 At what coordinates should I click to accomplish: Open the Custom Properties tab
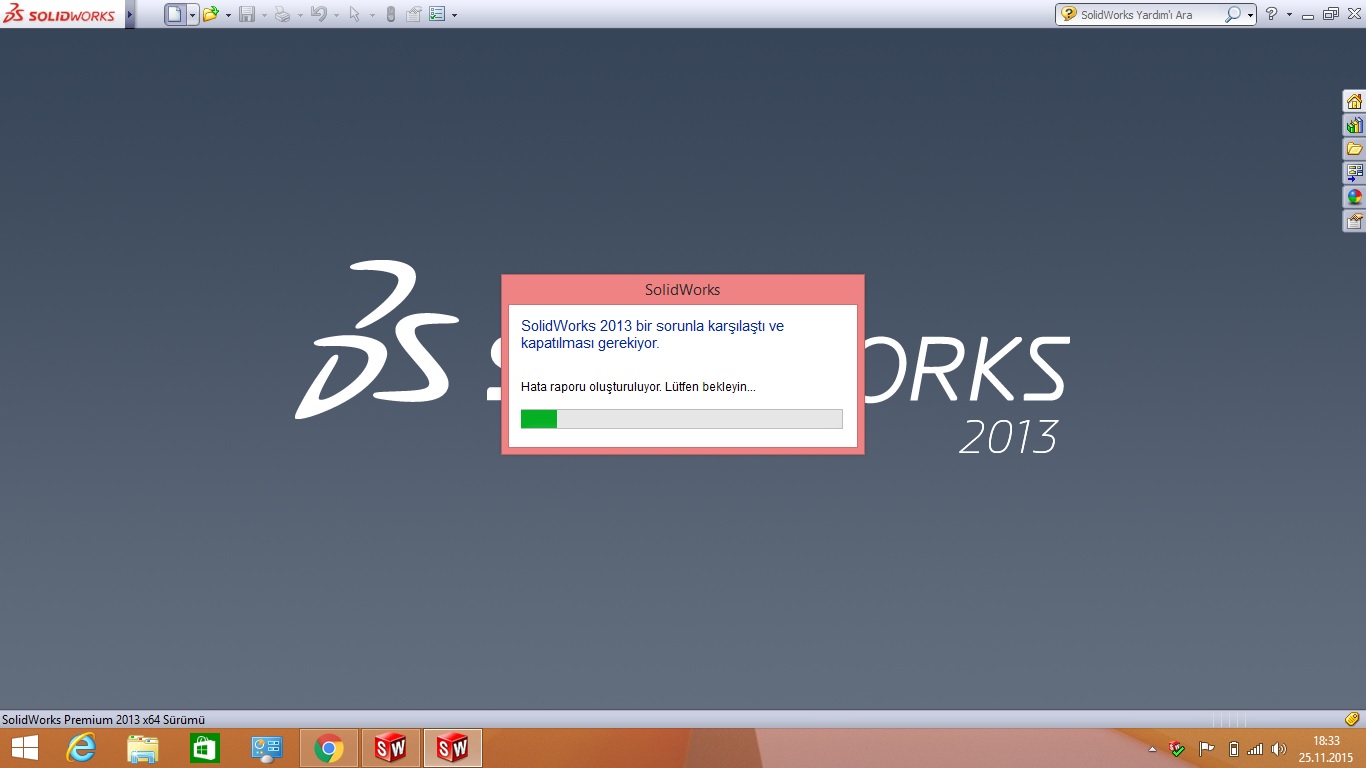pos(1354,221)
